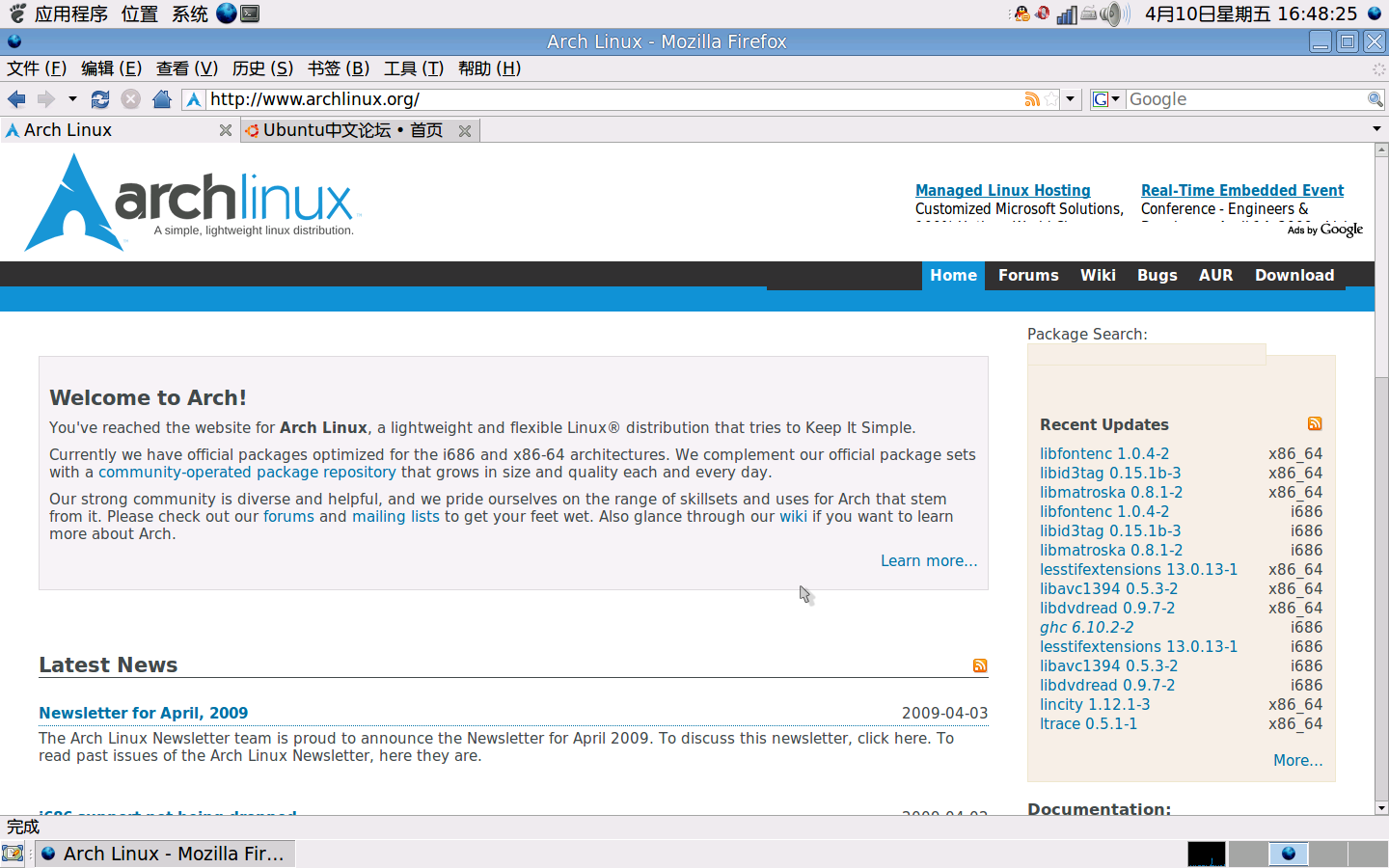This screenshot has width=1389, height=868.
Task: Open the AUR navigation link
Action: (x=1216, y=275)
